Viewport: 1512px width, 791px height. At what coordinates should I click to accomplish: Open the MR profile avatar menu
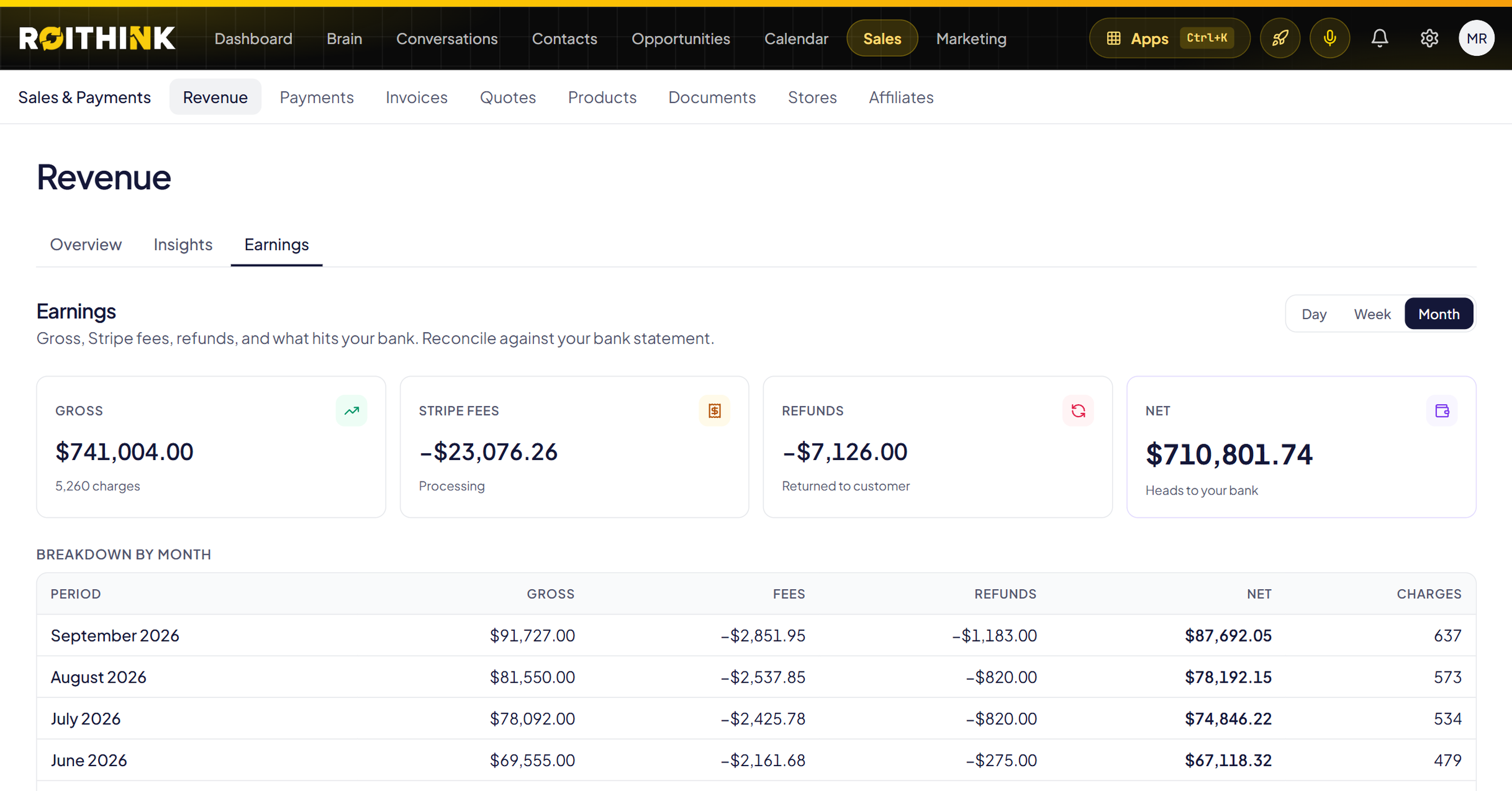(1476, 38)
